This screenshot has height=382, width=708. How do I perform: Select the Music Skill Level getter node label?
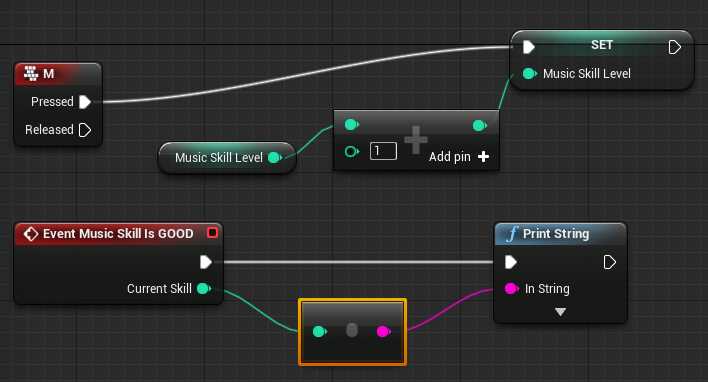pos(219,158)
